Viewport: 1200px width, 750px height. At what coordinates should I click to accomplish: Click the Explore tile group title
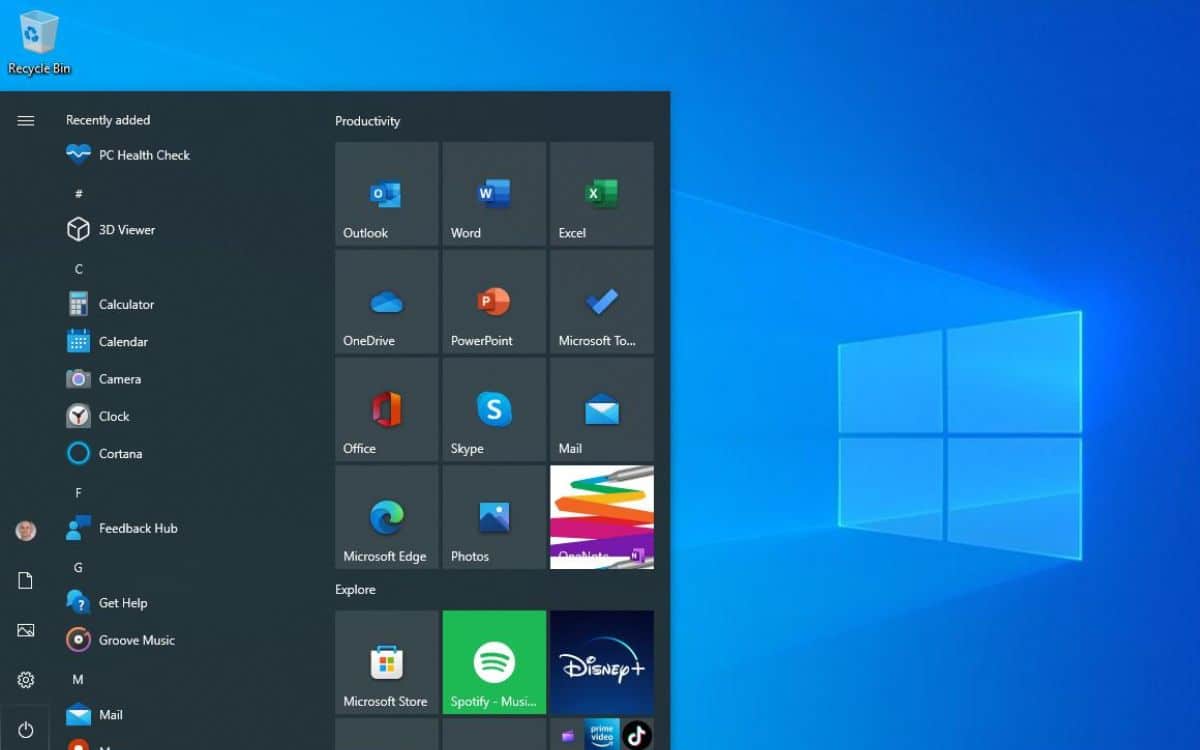click(355, 590)
